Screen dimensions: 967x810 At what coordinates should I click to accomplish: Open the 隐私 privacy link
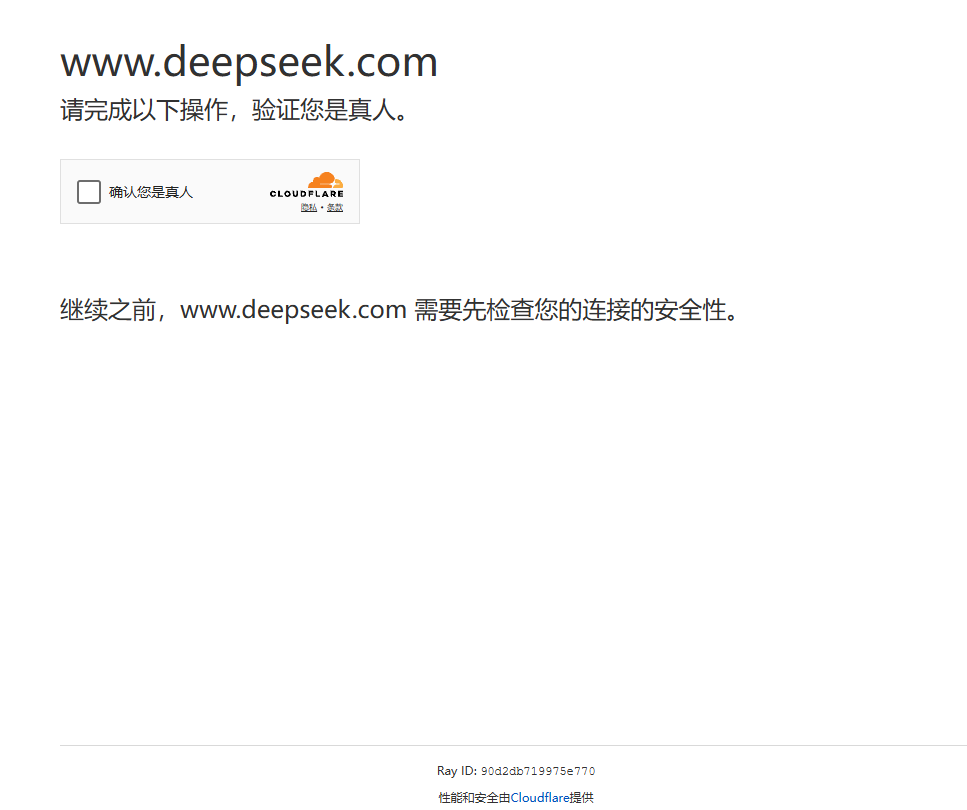(309, 207)
